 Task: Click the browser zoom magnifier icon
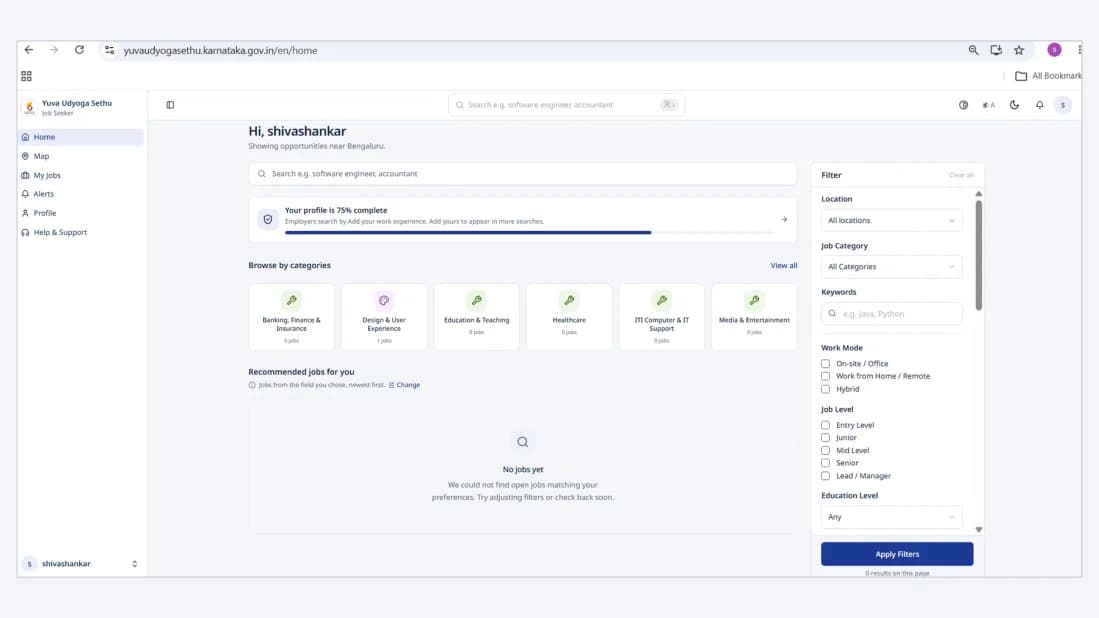974,50
